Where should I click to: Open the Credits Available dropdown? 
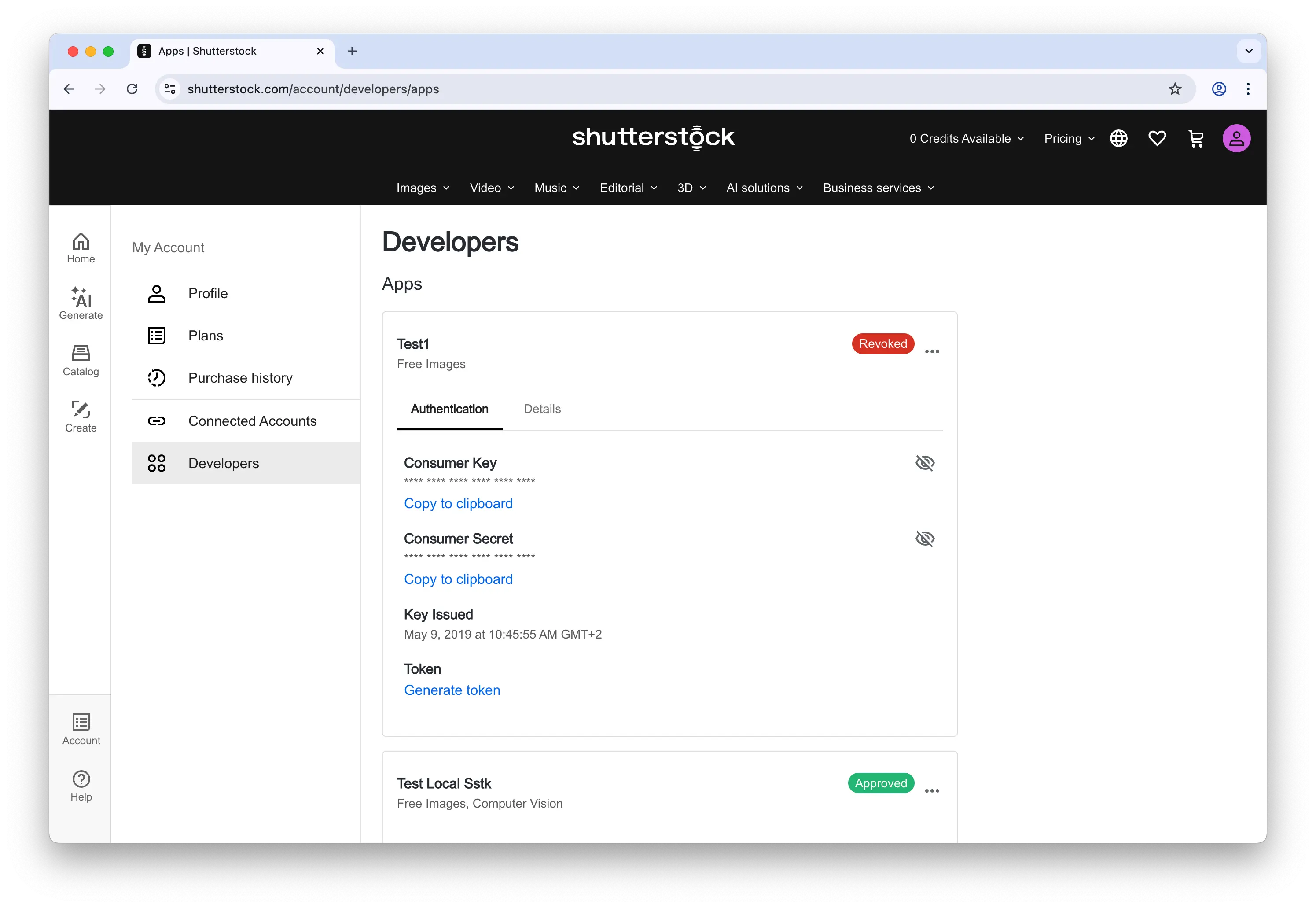coord(966,138)
